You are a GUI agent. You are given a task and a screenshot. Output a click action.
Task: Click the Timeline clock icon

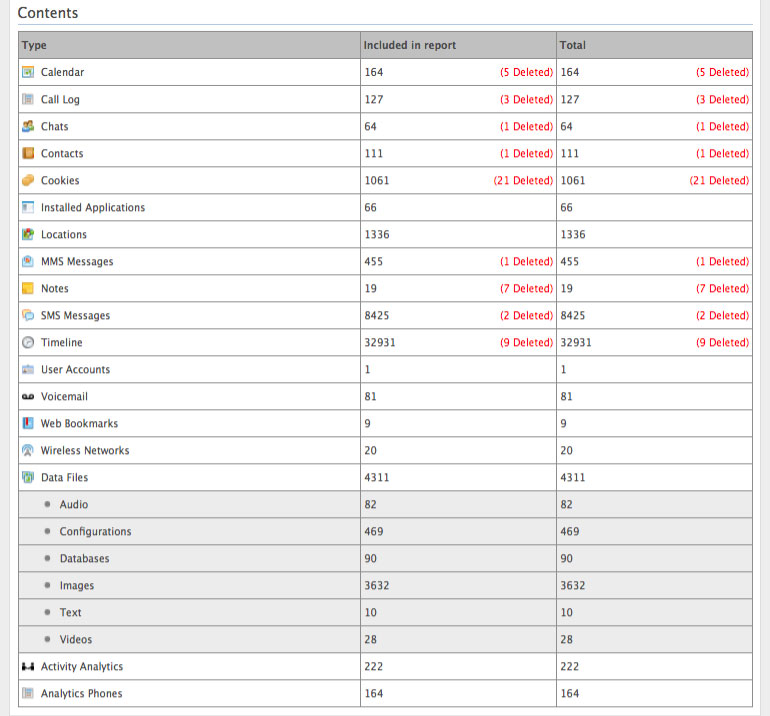coord(28,343)
